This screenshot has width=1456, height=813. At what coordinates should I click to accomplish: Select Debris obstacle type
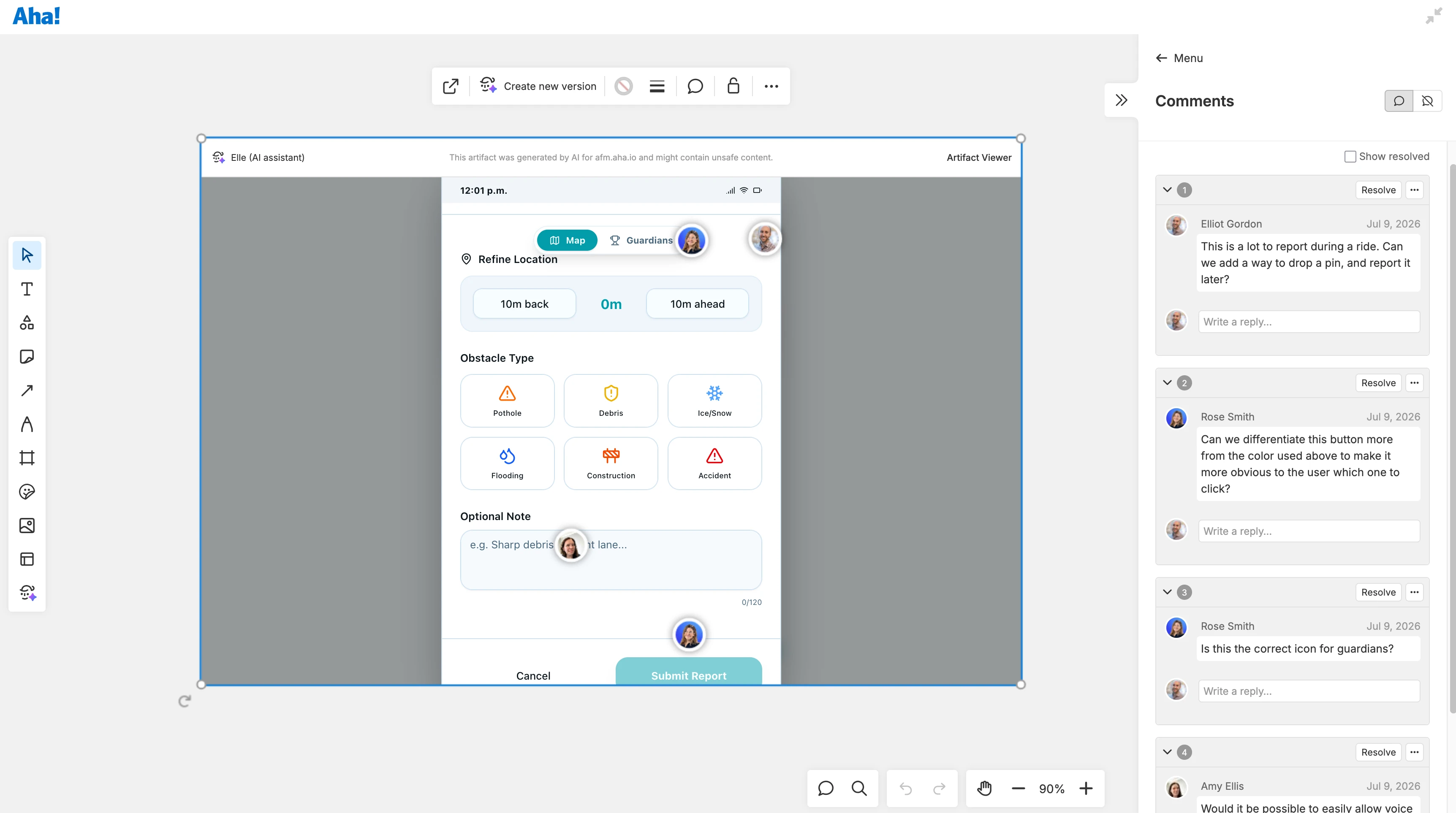pyautogui.click(x=611, y=401)
